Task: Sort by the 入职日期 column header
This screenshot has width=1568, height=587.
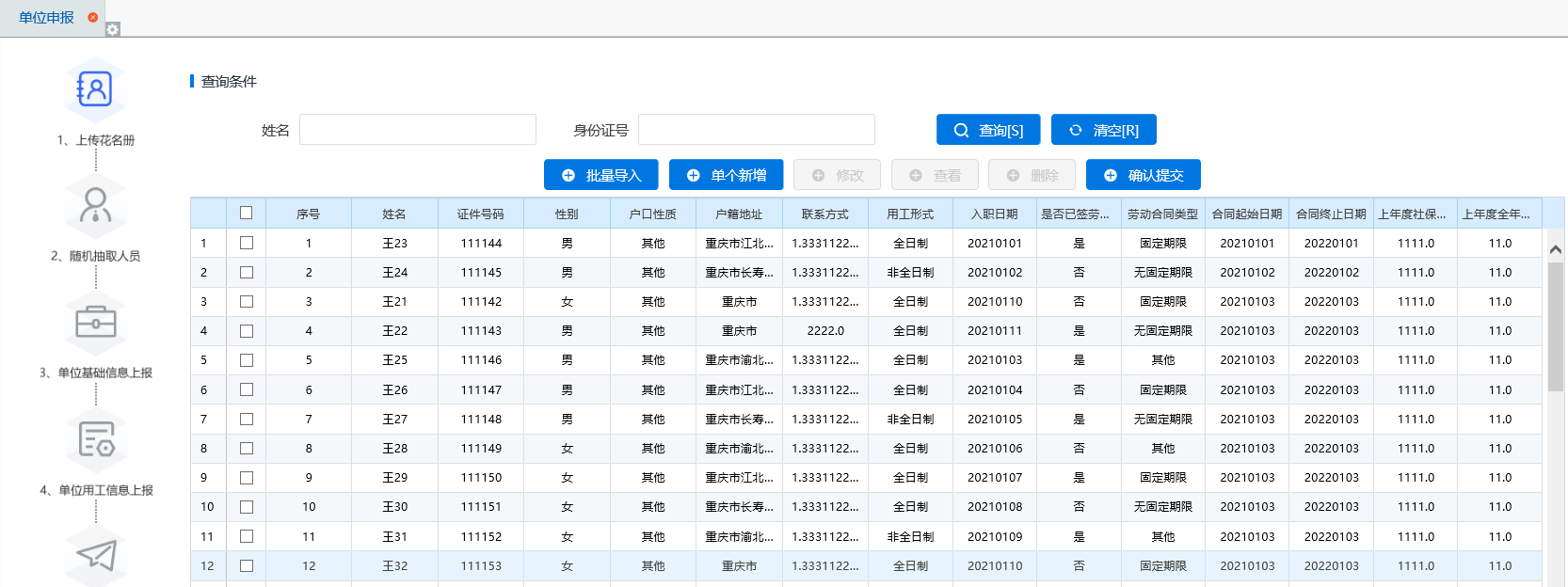Action: pos(995,214)
